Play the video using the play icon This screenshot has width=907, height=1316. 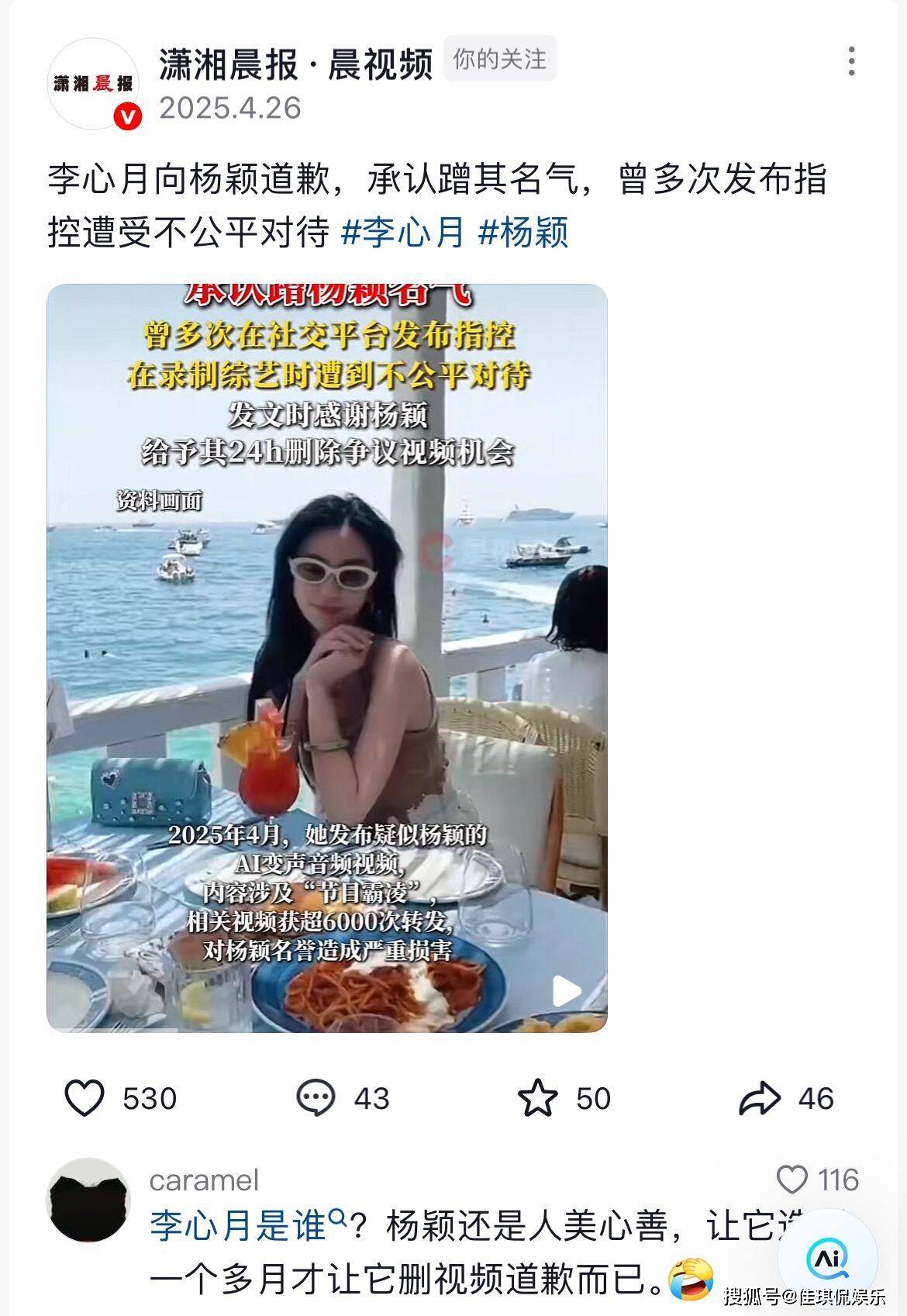click(x=567, y=990)
